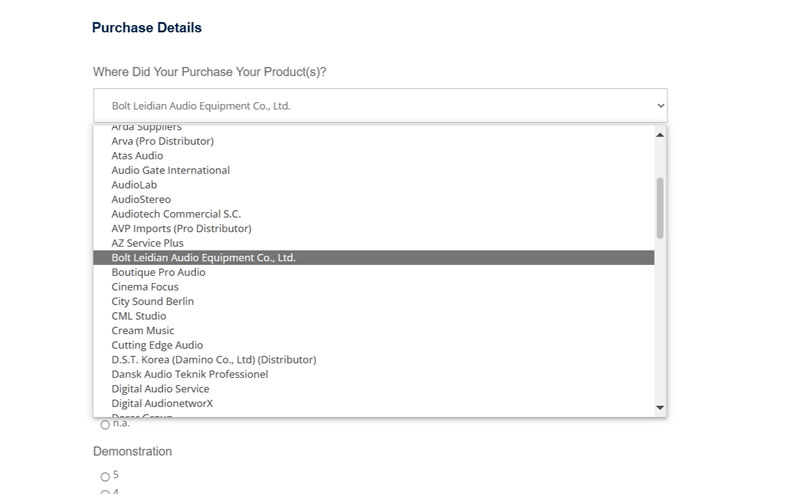Select highlighted Bolt Leidian Audio Equipment entry
The height and width of the screenshot is (494, 800).
point(204,258)
